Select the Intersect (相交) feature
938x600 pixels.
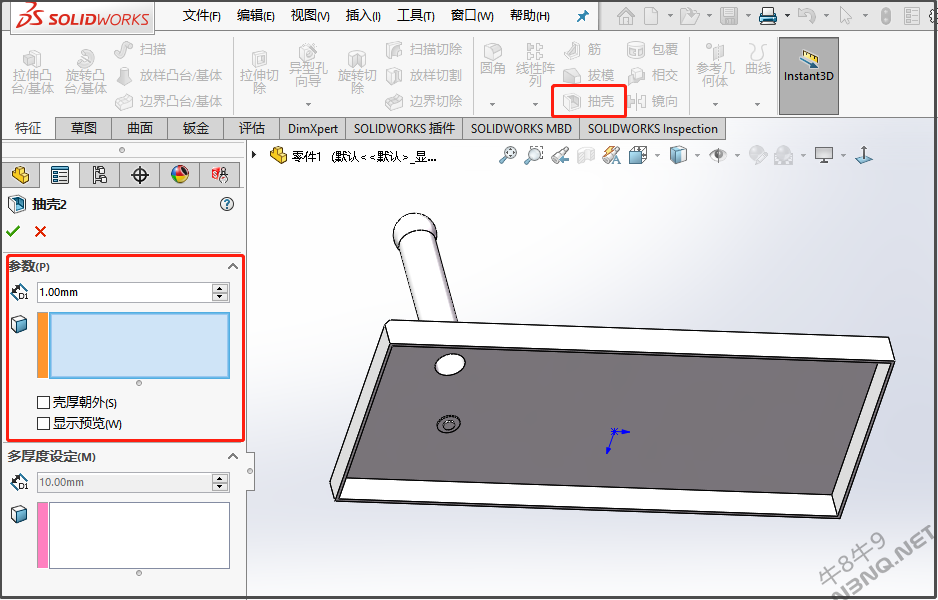click(x=653, y=75)
